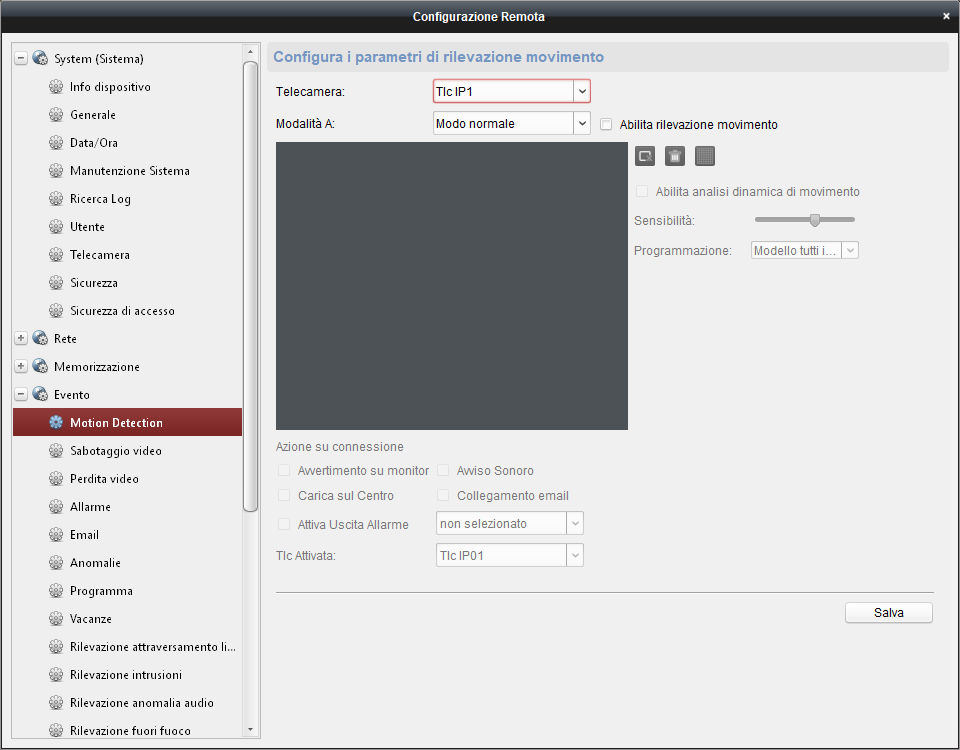Viewport: 960px width, 750px height.
Task: Click the Sensibilità slider handle
Action: click(x=815, y=220)
